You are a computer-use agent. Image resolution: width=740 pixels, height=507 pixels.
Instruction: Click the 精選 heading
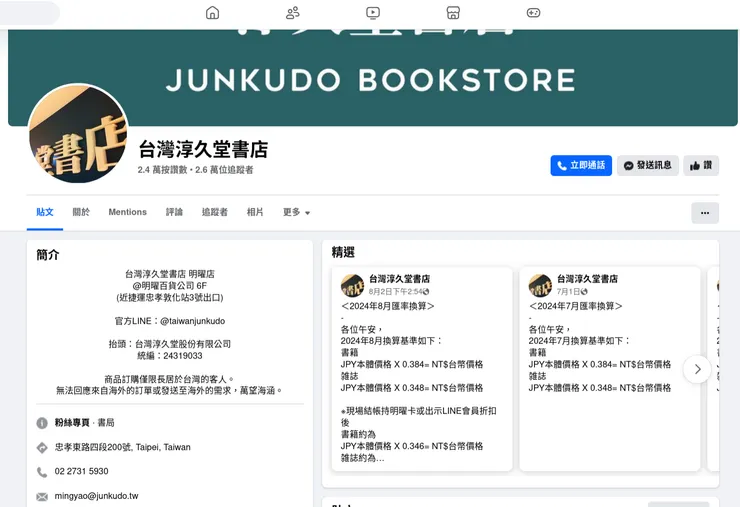click(343, 253)
